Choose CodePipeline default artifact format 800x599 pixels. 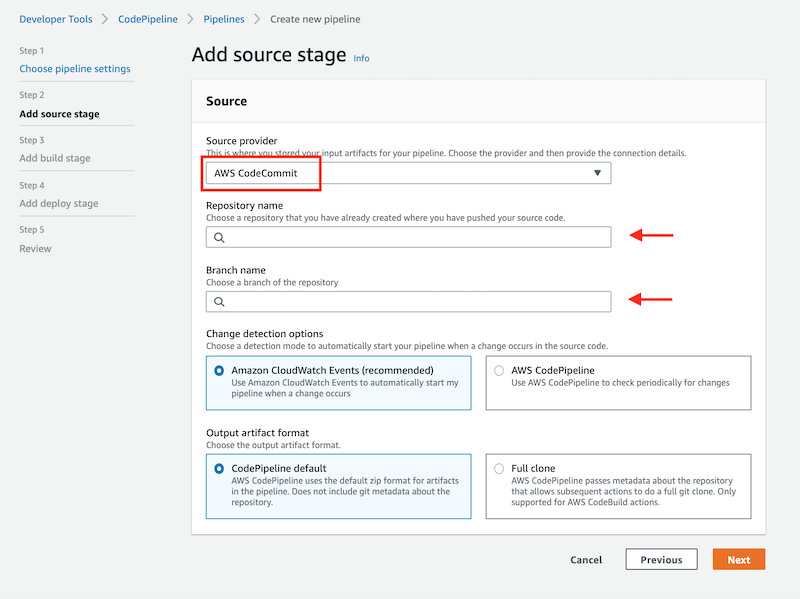tap(219, 468)
